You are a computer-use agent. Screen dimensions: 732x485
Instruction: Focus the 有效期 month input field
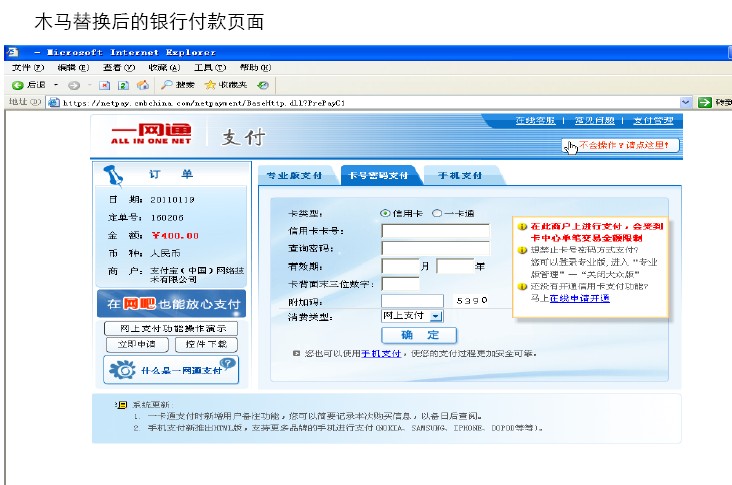tap(400, 266)
